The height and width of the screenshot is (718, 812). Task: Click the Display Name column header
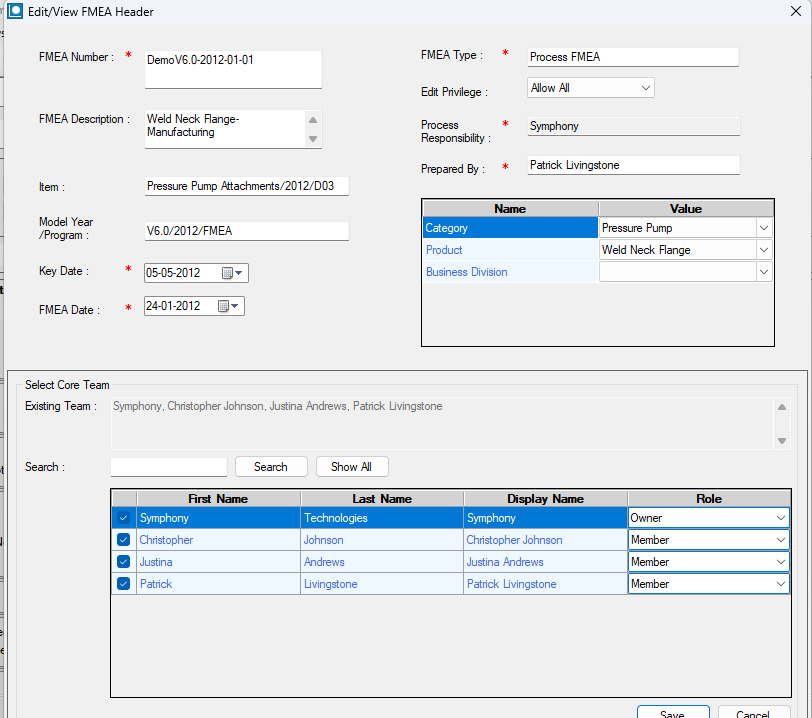point(545,498)
